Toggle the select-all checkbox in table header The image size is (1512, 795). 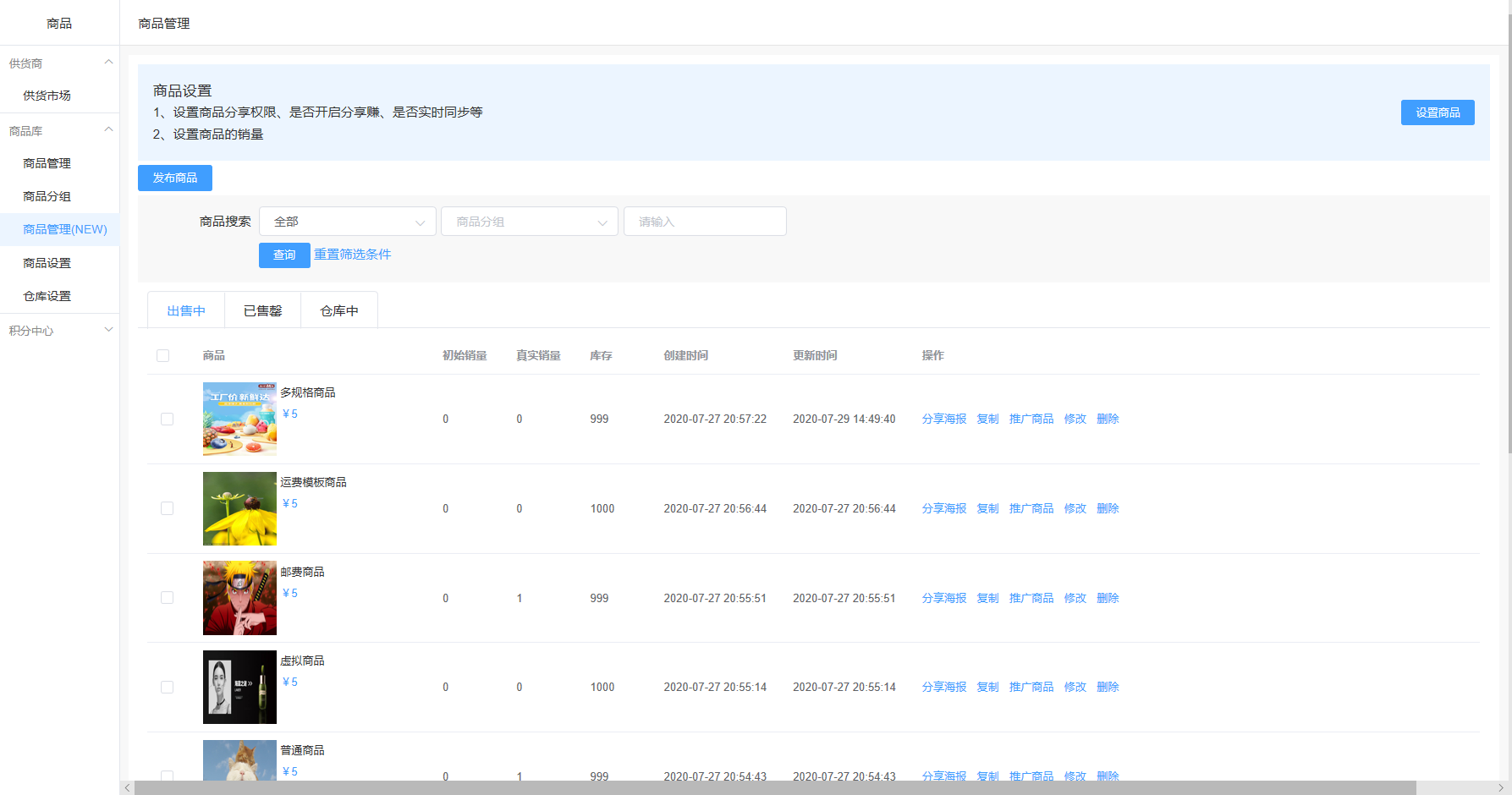click(x=163, y=356)
